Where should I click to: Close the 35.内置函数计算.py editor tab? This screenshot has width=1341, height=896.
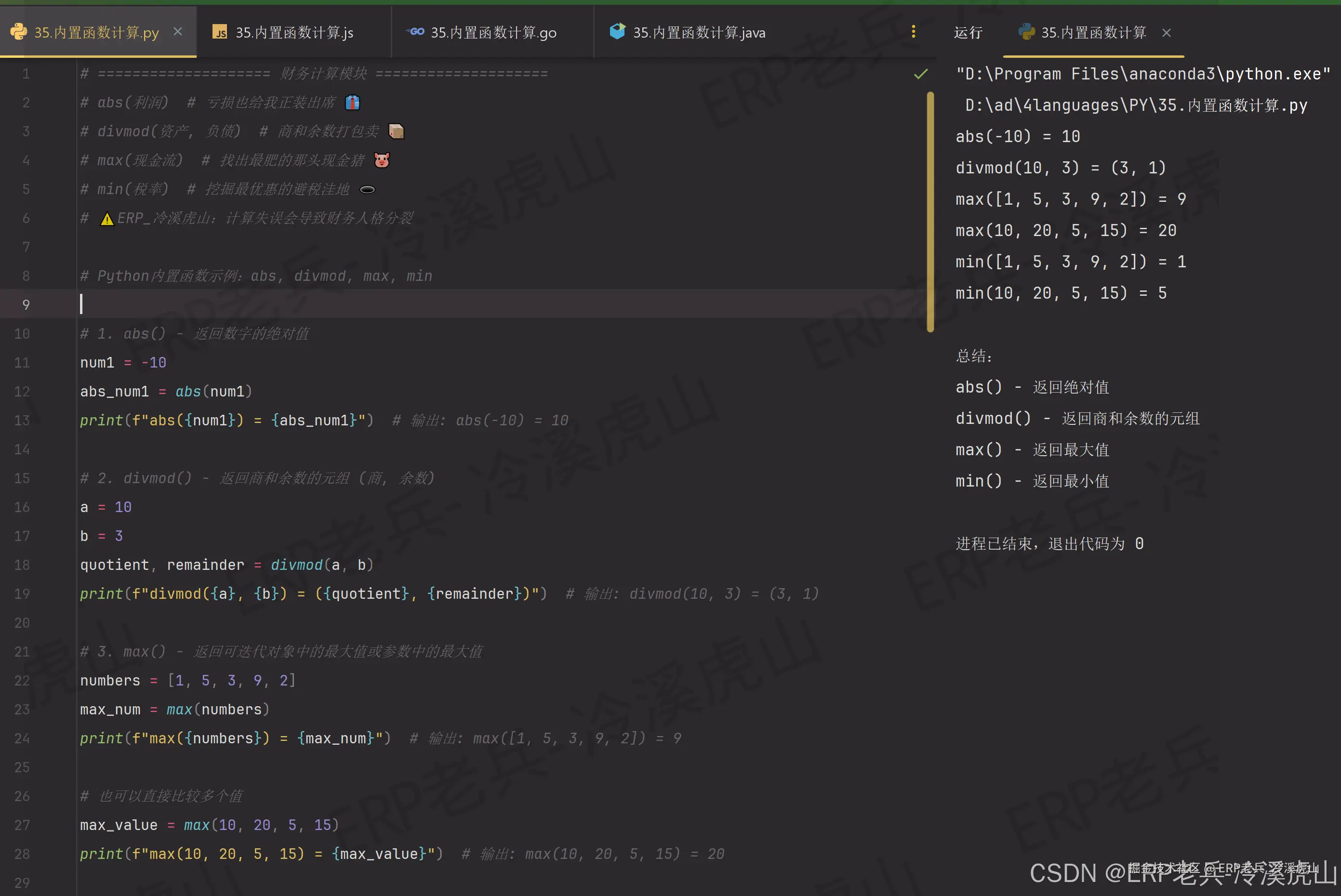[x=178, y=32]
